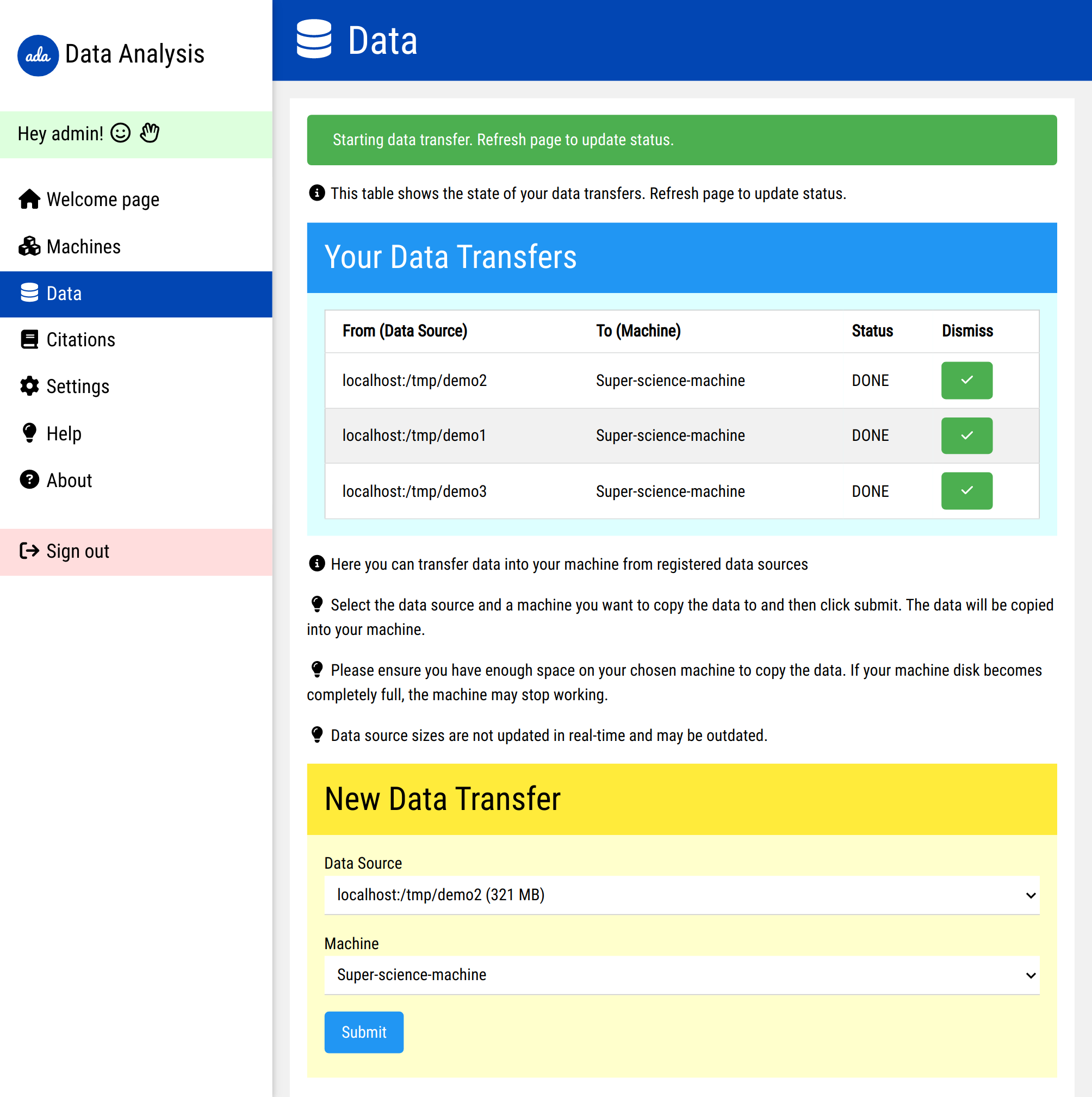Click the gear icon beside Settings
1092x1097 pixels.
29,386
